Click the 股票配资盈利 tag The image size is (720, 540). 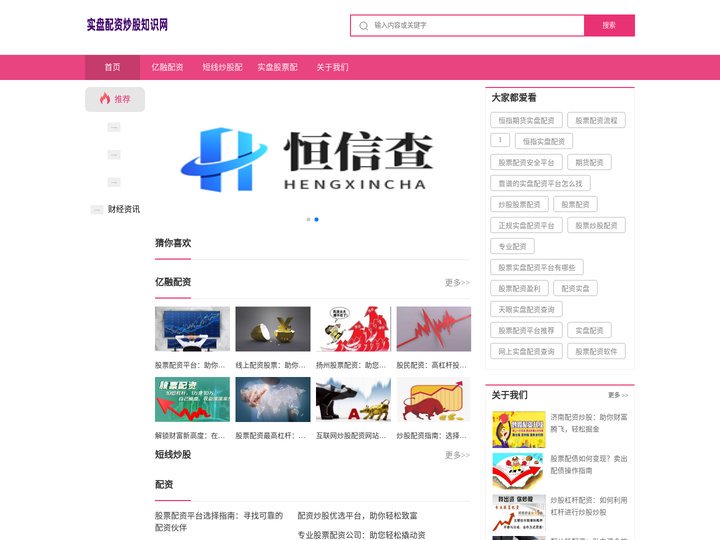pyautogui.click(x=519, y=288)
